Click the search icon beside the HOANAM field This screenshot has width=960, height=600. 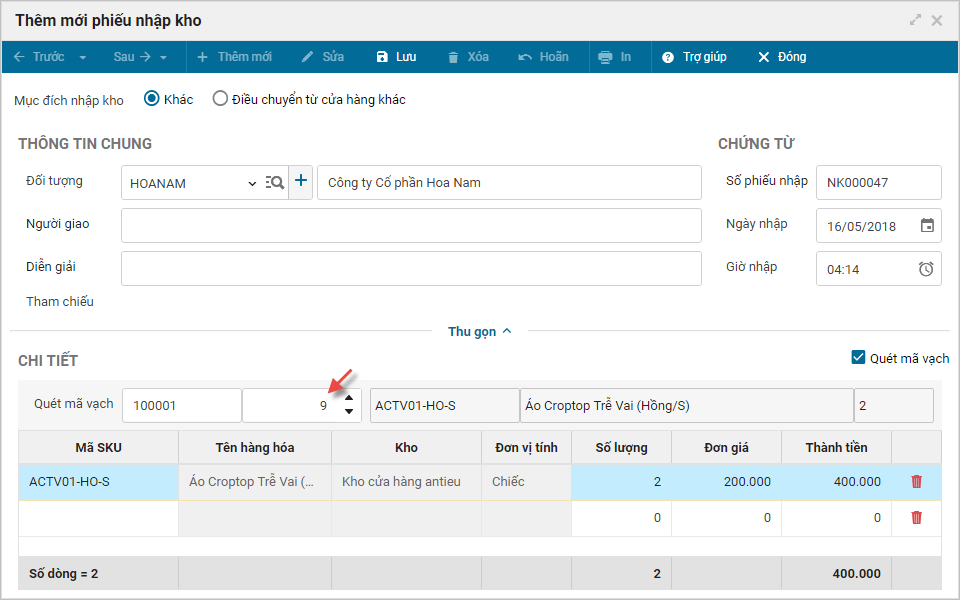pos(275,183)
